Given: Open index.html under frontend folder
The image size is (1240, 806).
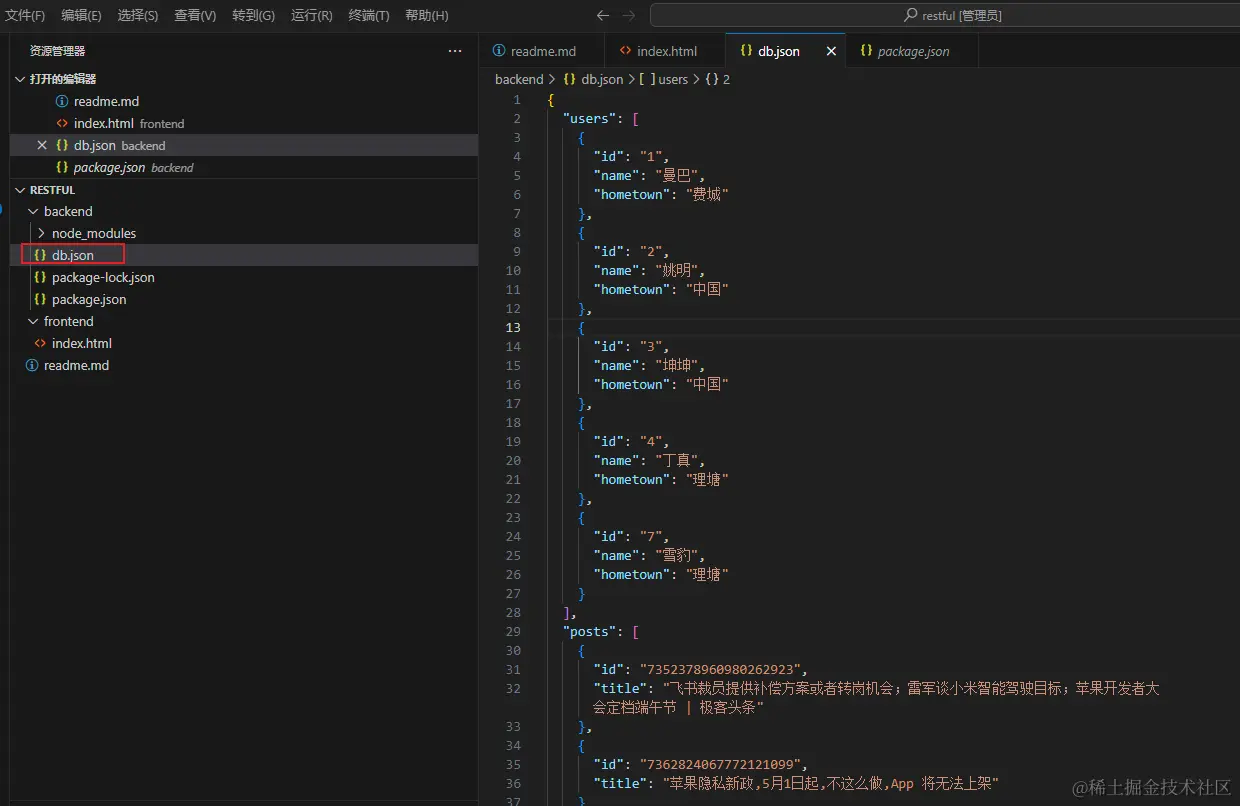Looking at the screenshot, I should (x=82, y=344).
